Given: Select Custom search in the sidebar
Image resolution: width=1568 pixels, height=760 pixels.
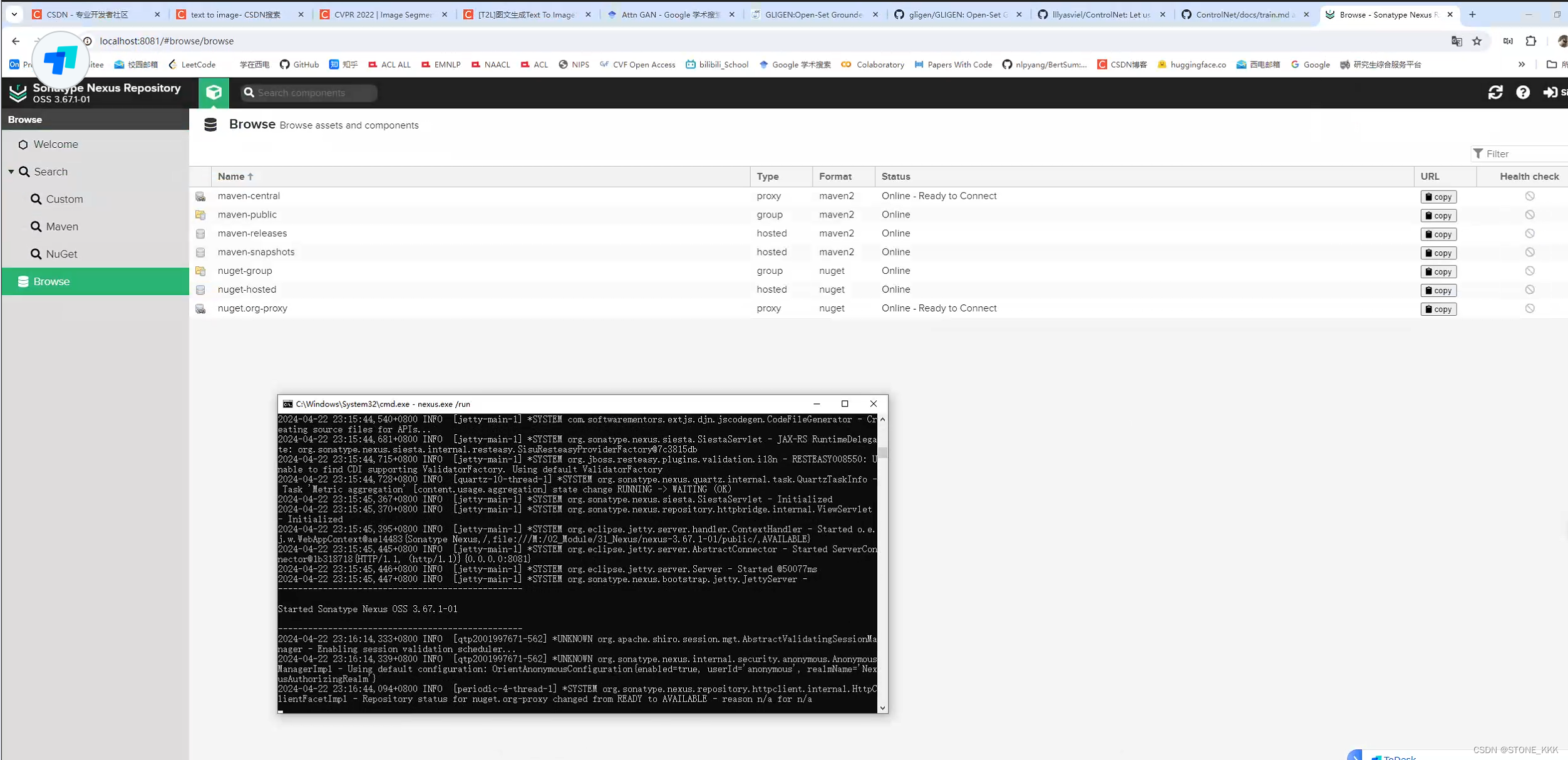Looking at the screenshot, I should [95, 199].
